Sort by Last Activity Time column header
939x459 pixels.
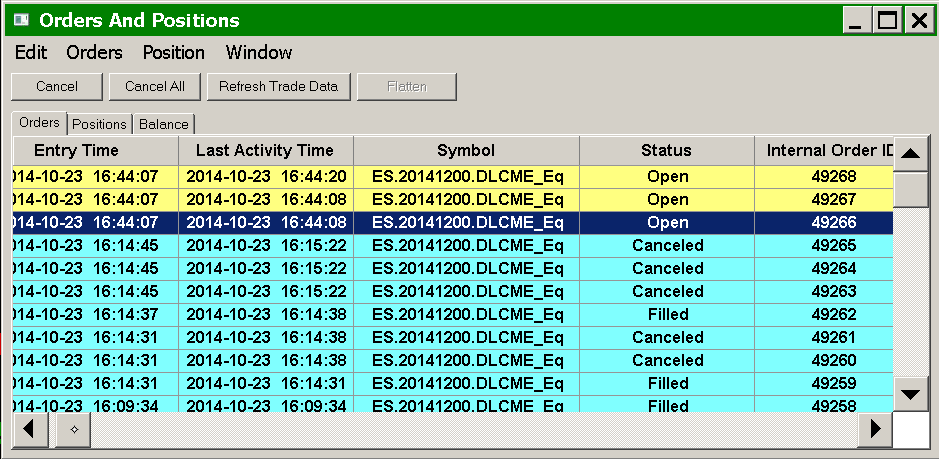(x=266, y=150)
